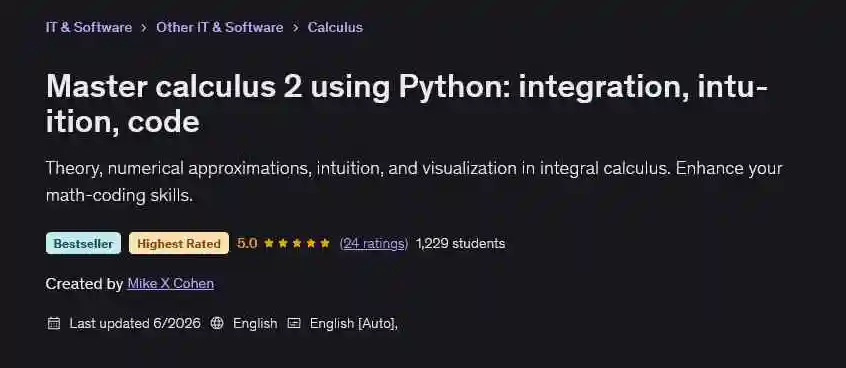
Task: Open the IT & Software breadcrumb link
Action: pyautogui.click(x=88, y=28)
